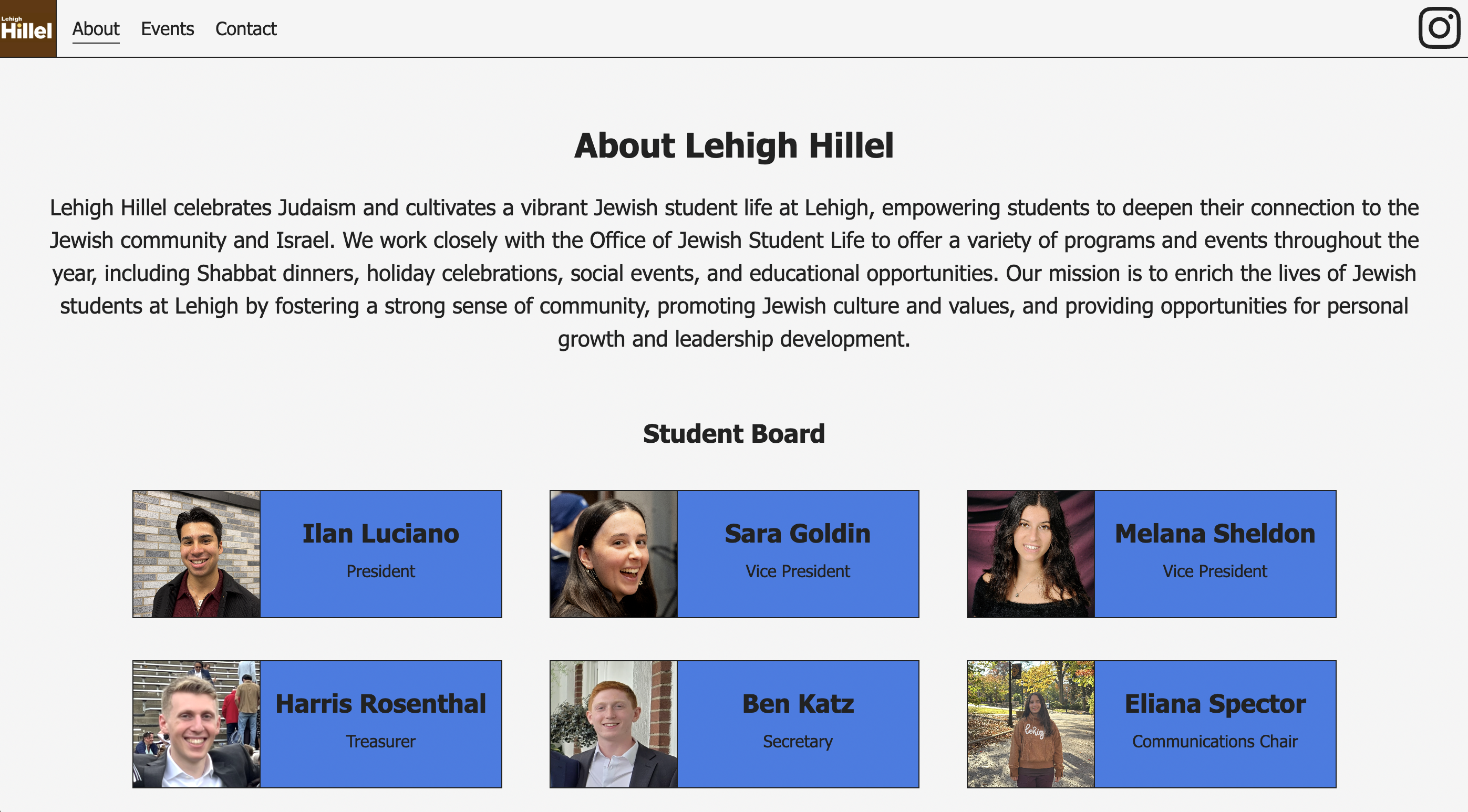
Task: Click the Student Board heading
Action: coord(734,434)
